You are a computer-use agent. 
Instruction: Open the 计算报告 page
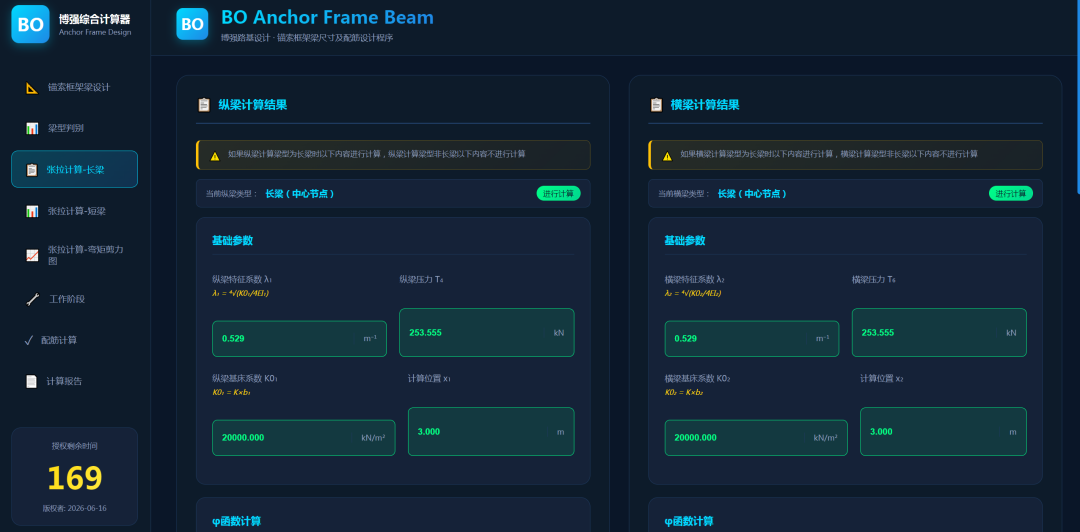(x=74, y=381)
